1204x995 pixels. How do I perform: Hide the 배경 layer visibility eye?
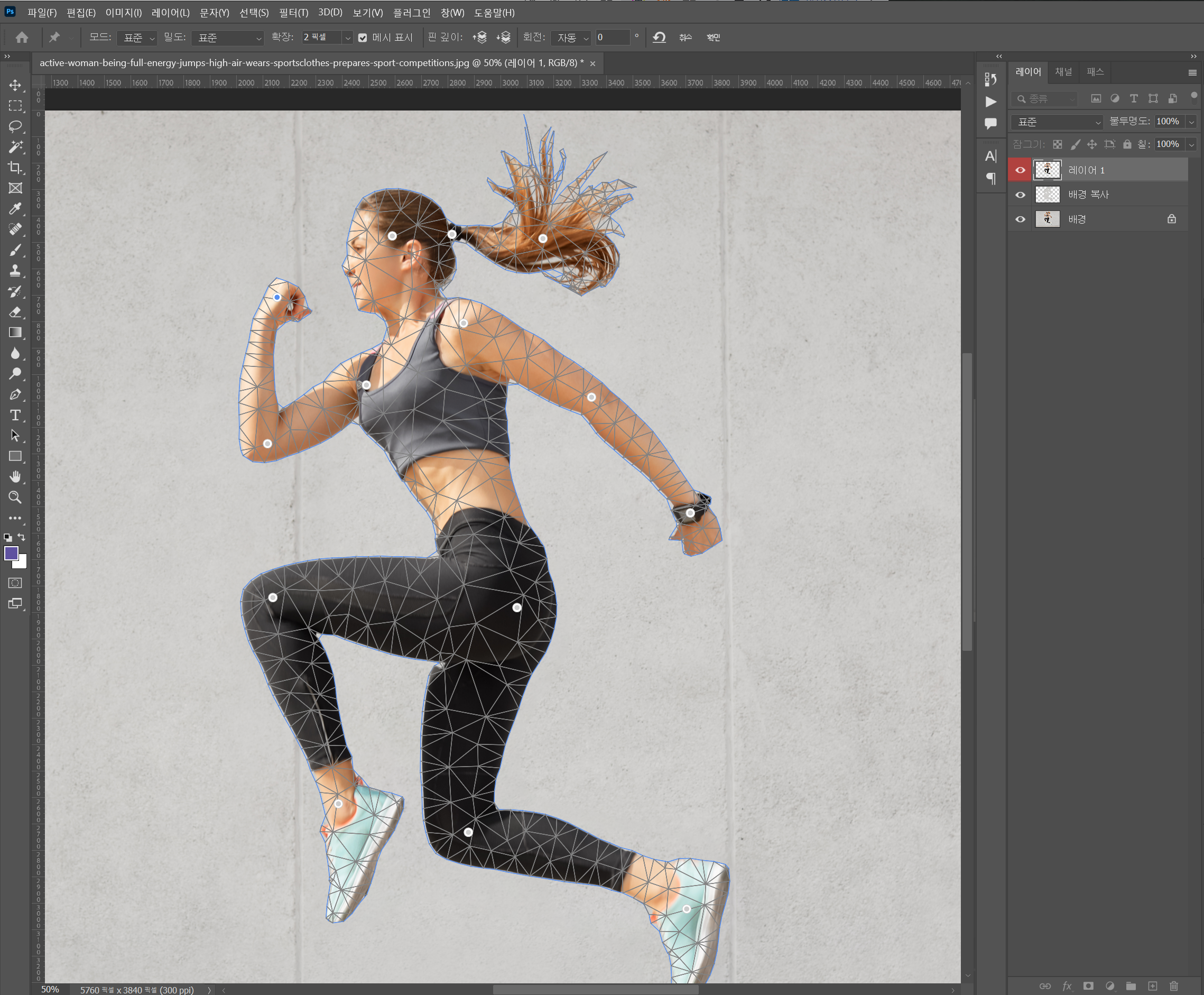tap(1020, 219)
